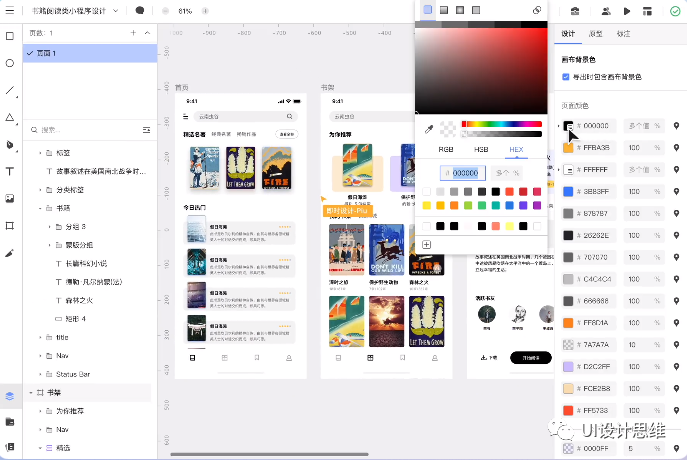Collapse the 书架 frame layer
687x460 pixels.
(x=31, y=393)
